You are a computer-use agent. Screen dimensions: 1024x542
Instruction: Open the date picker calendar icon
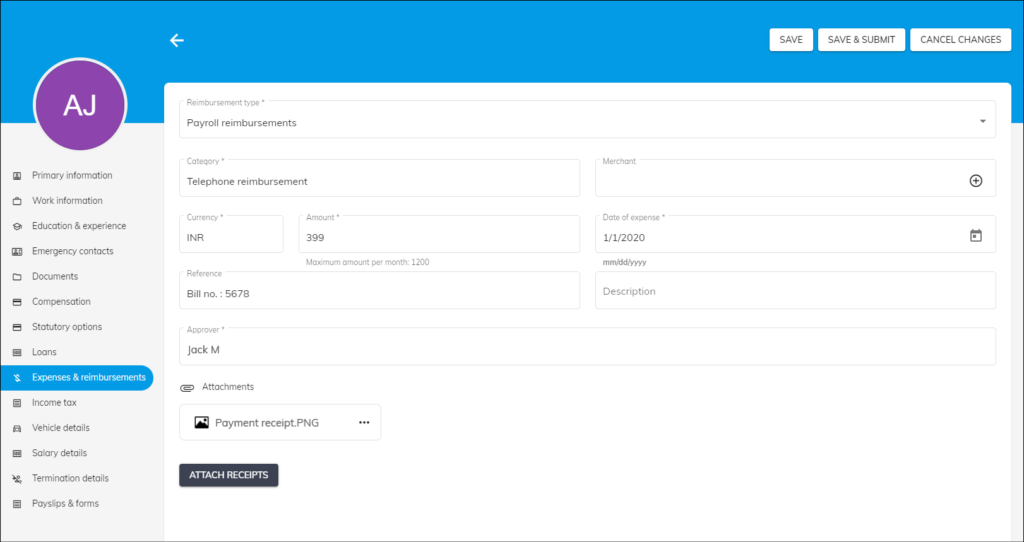pyautogui.click(x=976, y=236)
